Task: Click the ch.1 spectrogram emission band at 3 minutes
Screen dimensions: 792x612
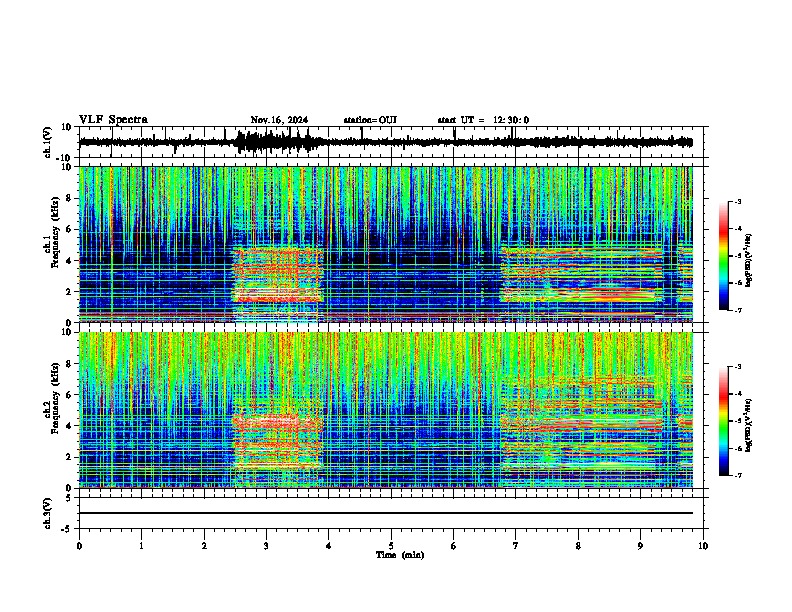Action: coord(277,275)
